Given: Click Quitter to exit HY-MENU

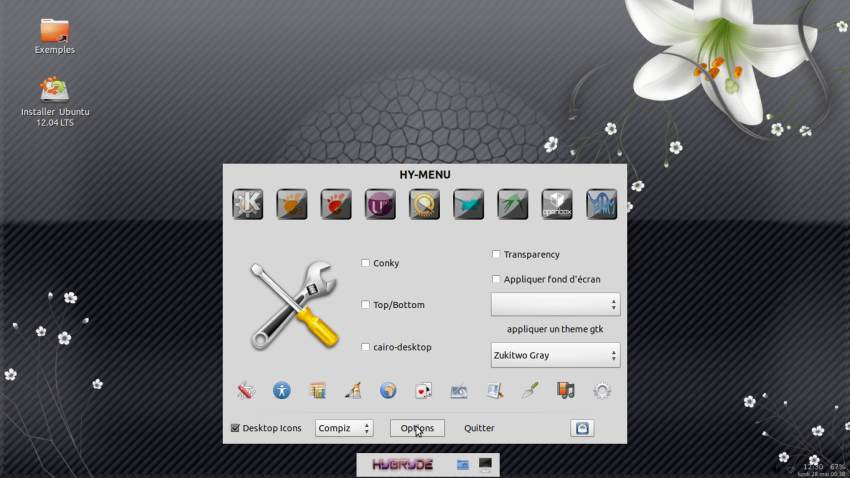Looking at the screenshot, I should click(479, 428).
